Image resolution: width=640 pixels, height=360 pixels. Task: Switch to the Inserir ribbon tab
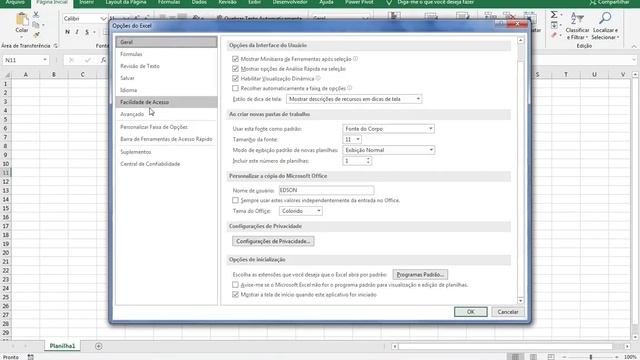click(x=86, y=2)
